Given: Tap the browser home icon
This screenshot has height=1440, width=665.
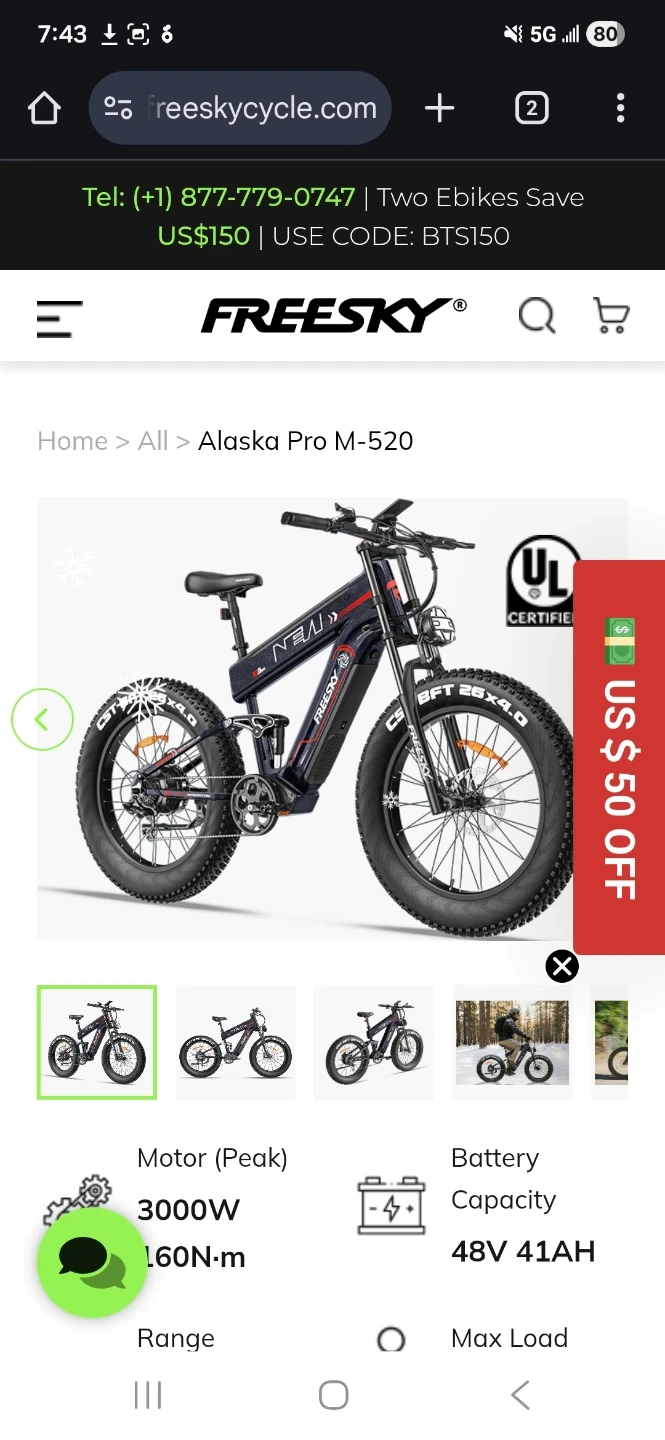Looking at the screenshot, I should 44,108.
